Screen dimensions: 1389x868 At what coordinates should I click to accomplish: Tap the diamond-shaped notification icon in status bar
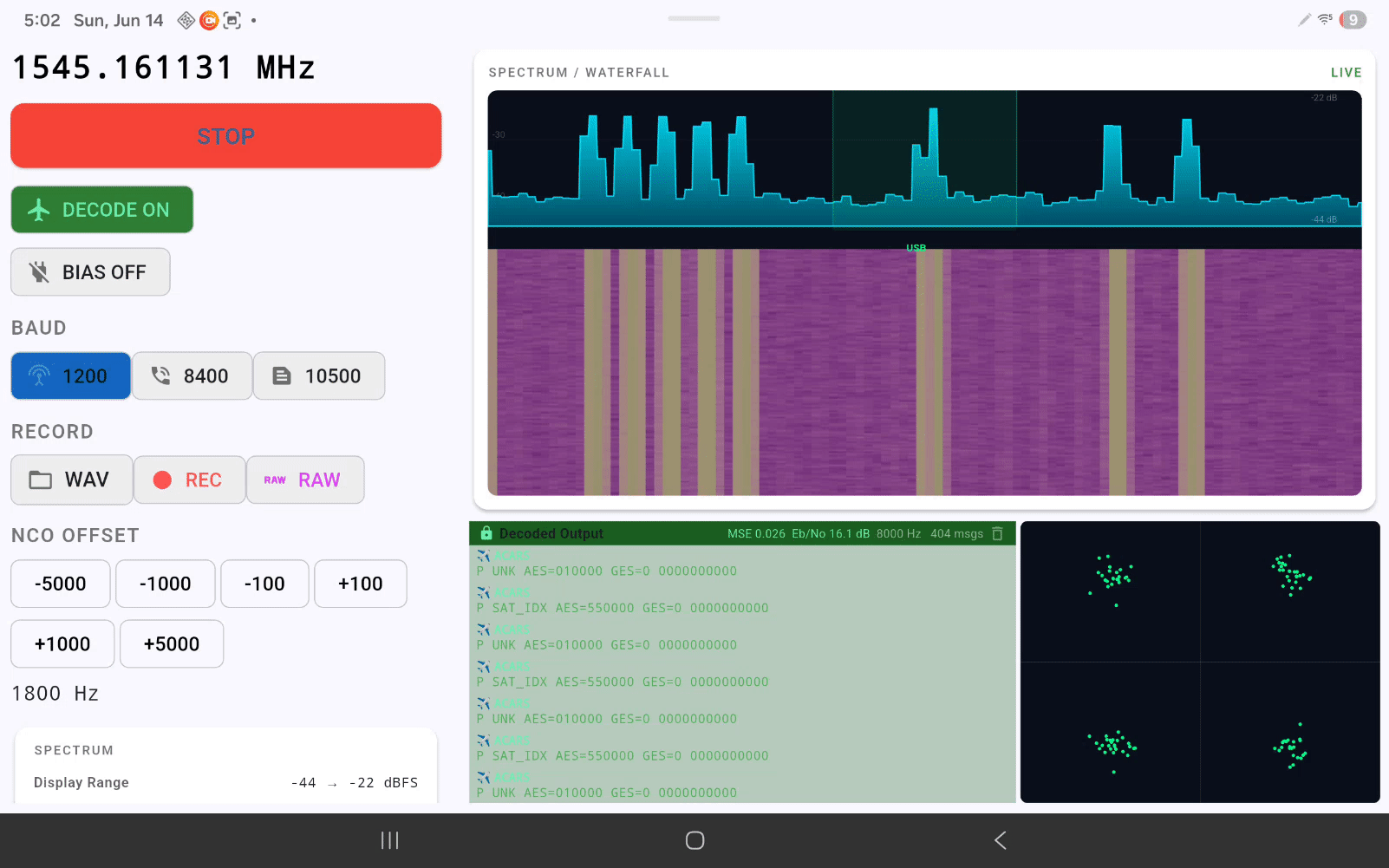point(186,20)
